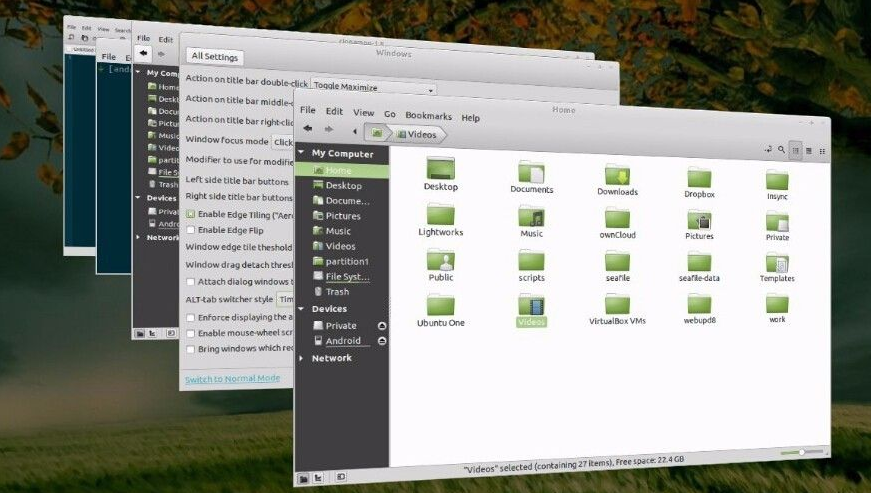Open the title bar double-click action dropdown
The image size is (871, 493).
coord(373,87)
